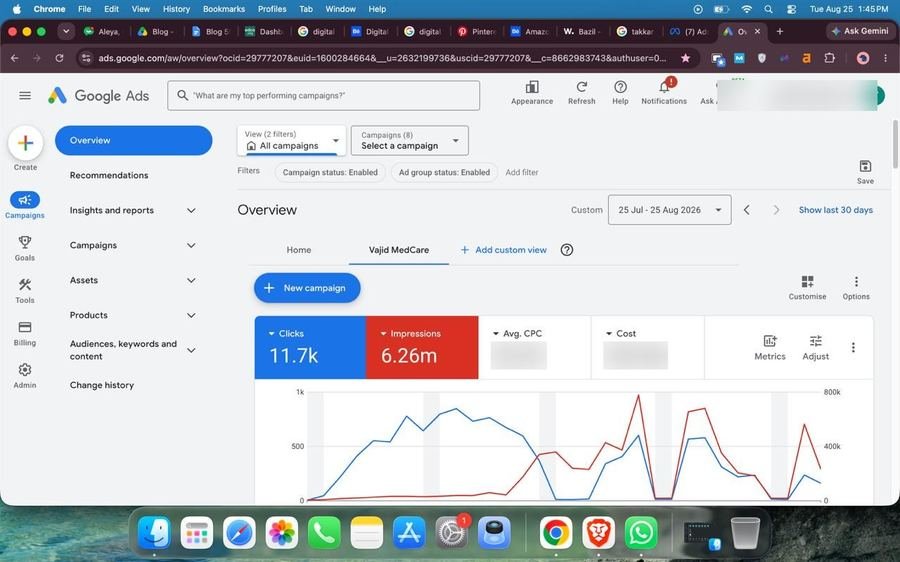Screen dimensions: 900x562
Task: Open new browser tab plus button
Action: tap(779, 32)
